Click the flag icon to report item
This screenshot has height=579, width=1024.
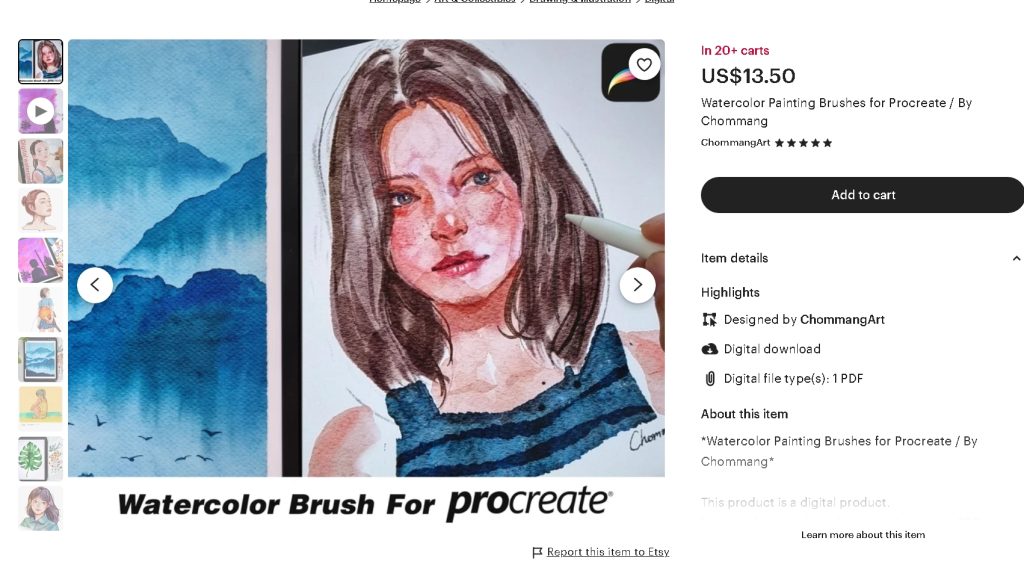[x=537, y=552]
